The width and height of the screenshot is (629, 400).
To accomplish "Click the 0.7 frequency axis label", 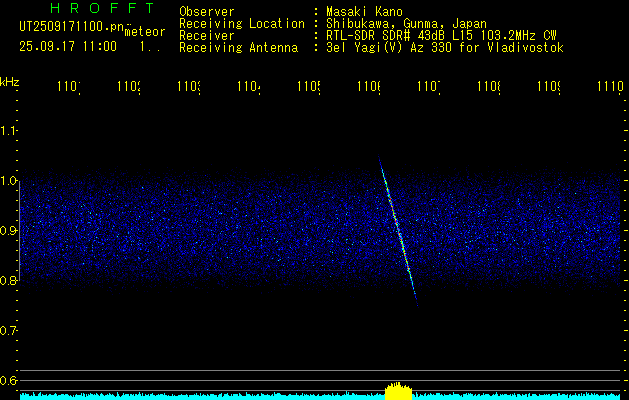I will point(9,330).
